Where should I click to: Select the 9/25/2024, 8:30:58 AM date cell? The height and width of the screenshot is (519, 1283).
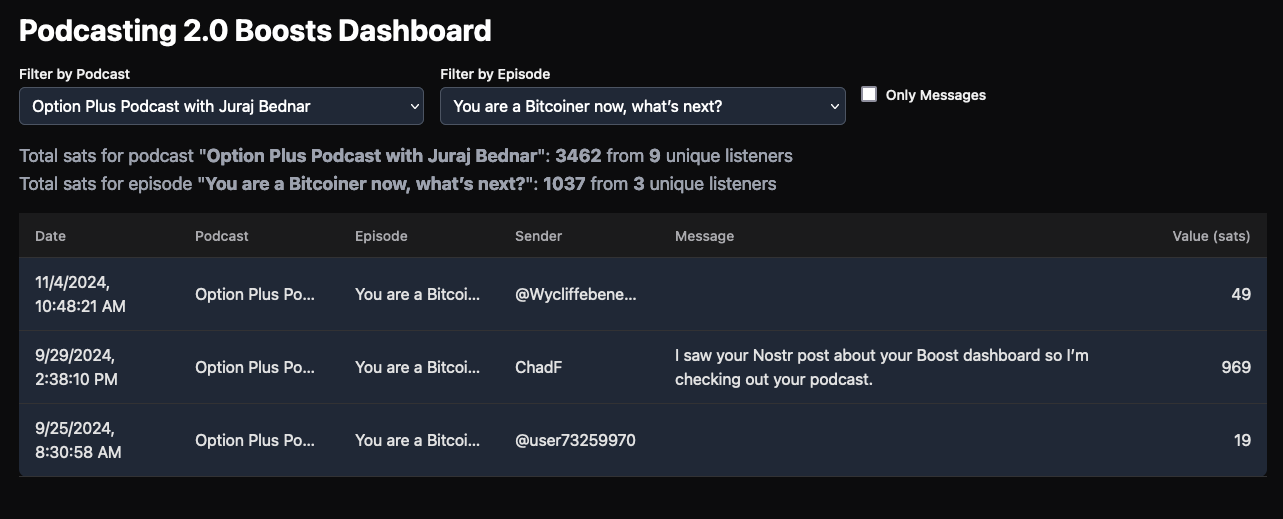[78, 440]
